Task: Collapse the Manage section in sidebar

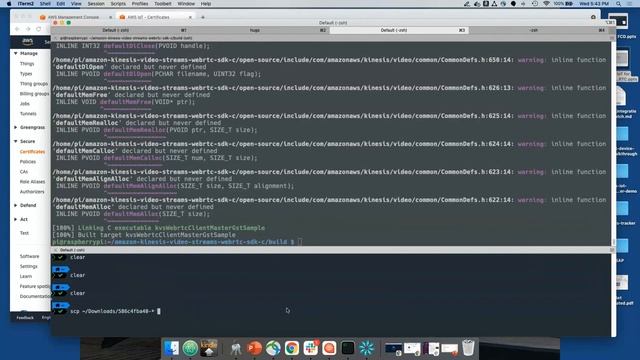Action: click(16, 53)
